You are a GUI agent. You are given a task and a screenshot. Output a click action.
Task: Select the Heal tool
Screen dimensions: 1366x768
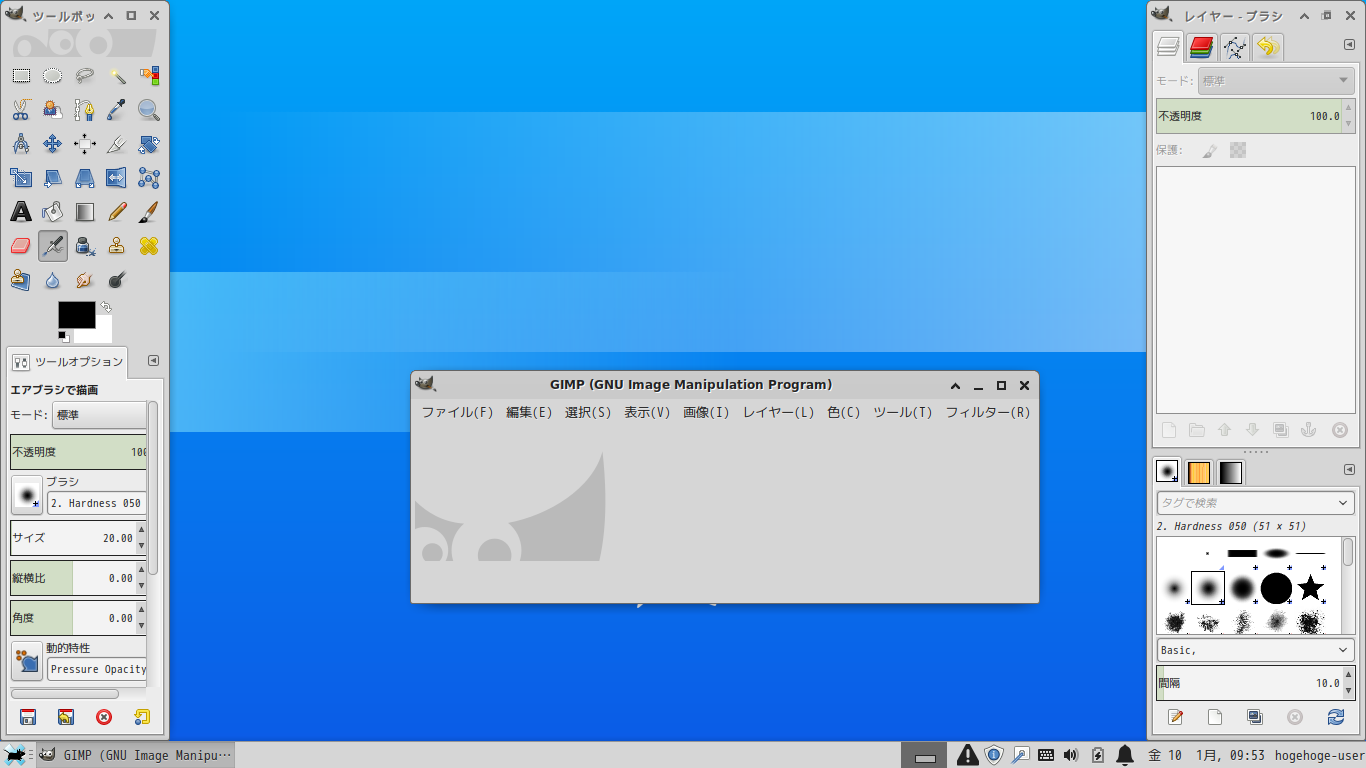coord(149,246)
